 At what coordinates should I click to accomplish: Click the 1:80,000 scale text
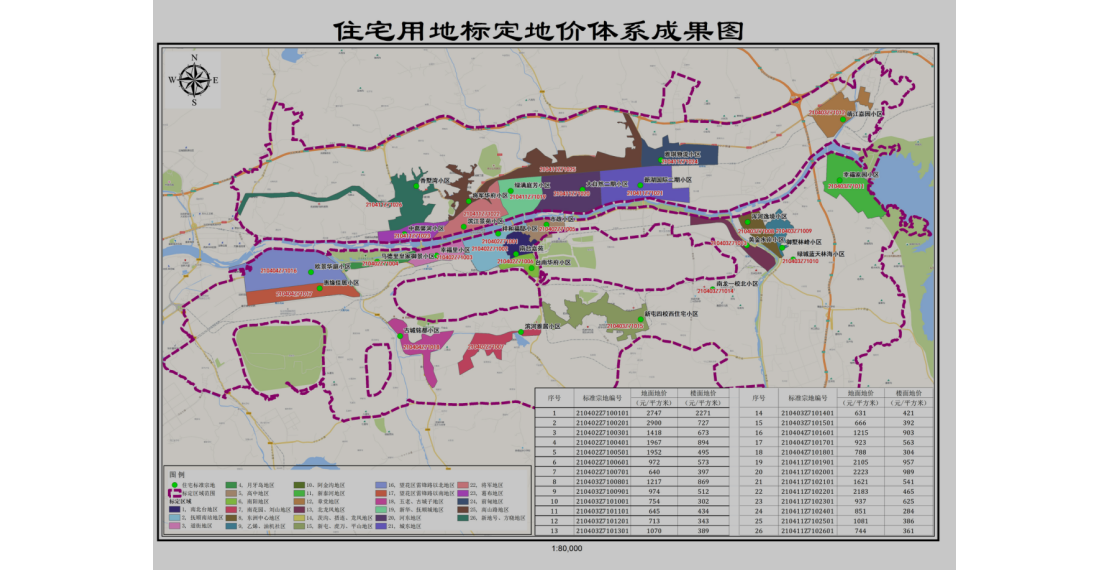[566, 549]
